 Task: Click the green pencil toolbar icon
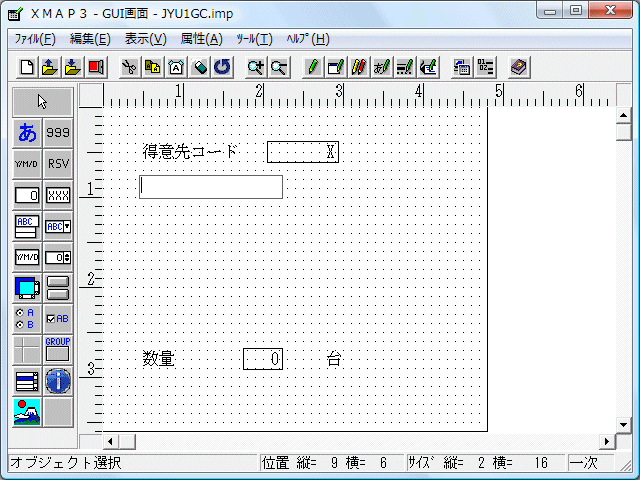(313, 67)
